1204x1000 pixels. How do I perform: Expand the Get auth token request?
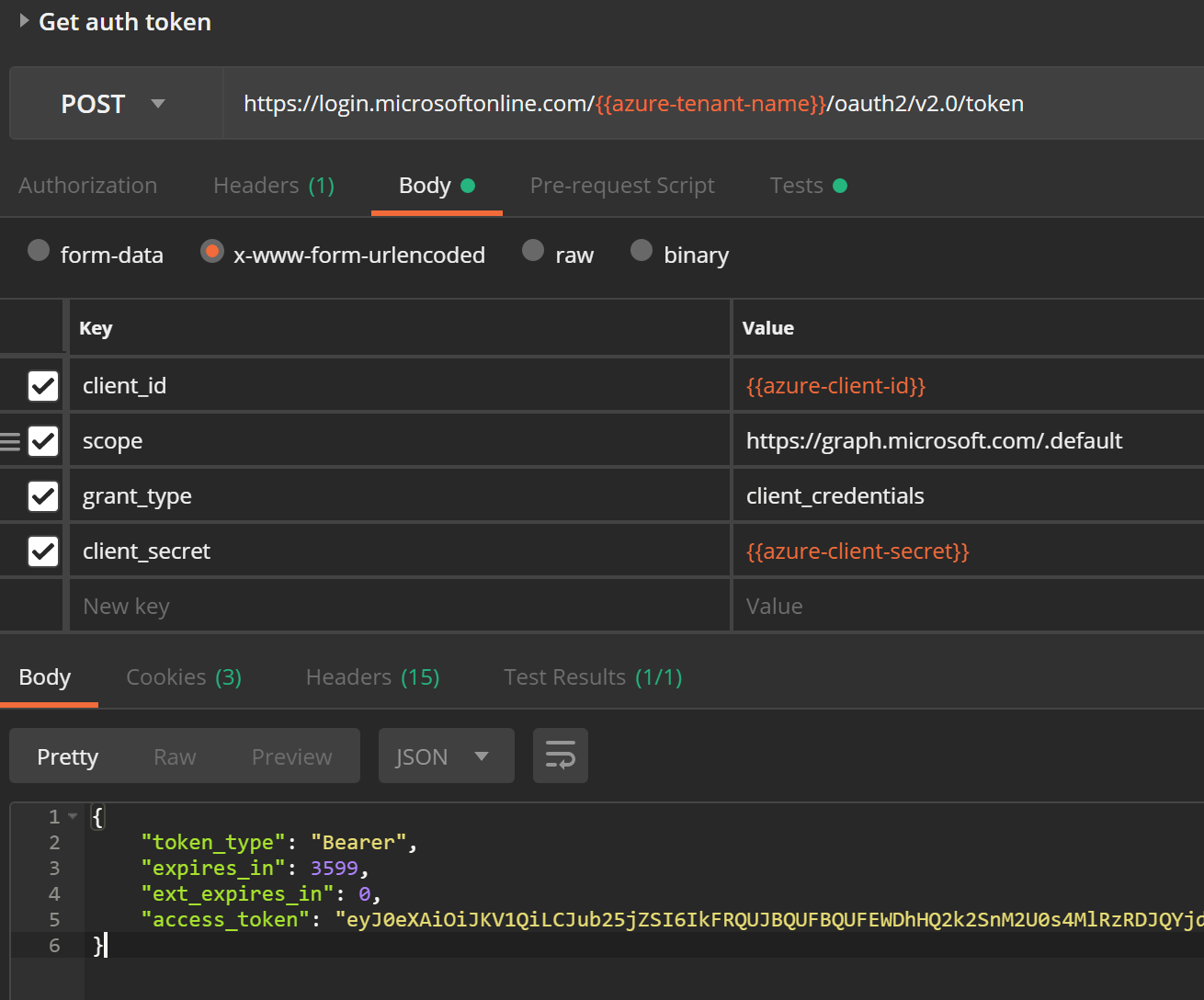coord(22,21)
